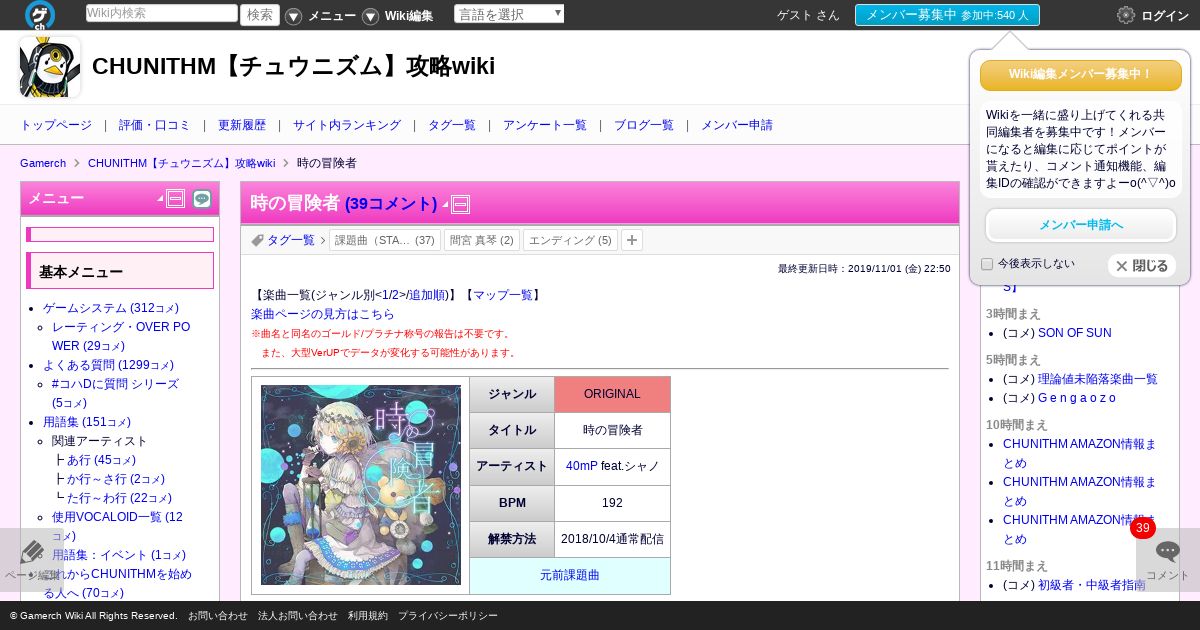Open レーティング・OVER POWER sidebar link
This screenshot has height=630, width=1200.
[x=121, y=336]
